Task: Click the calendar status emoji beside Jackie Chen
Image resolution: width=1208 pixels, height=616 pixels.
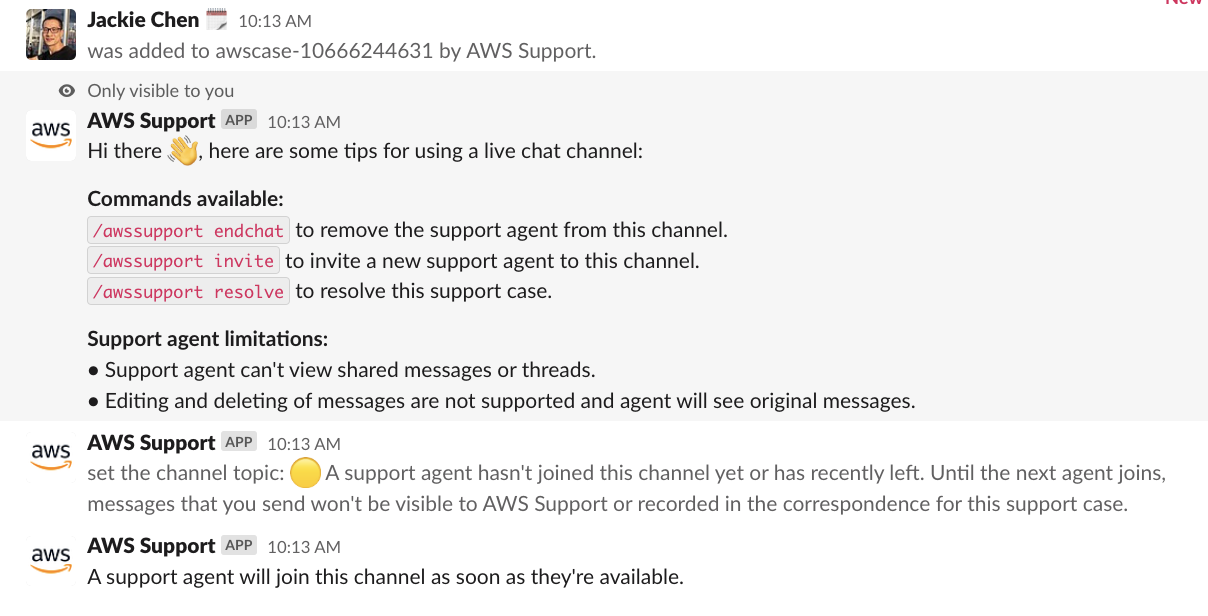Action: click(x=216, y=20)
